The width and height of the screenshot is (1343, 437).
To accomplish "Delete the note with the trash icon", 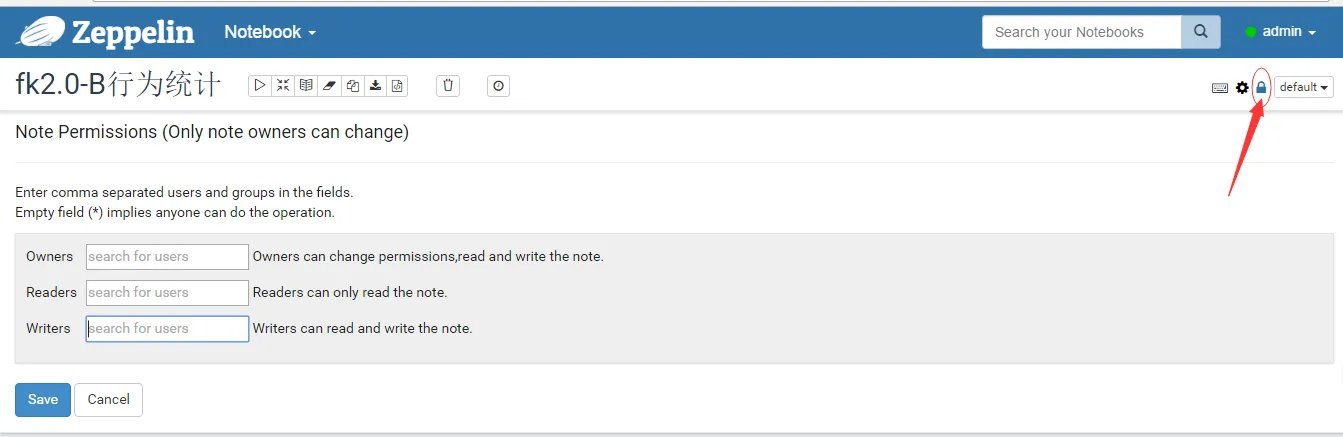I will click(x=448, y=86).
